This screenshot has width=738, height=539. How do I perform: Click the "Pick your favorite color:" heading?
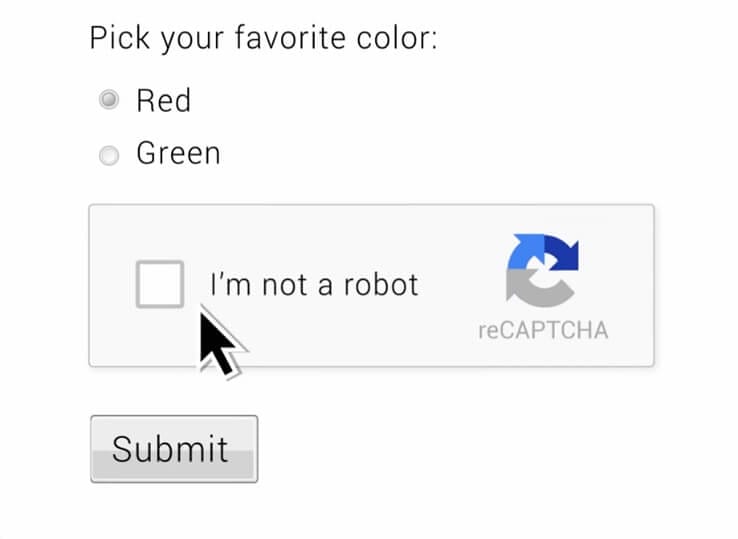pyautogui.click(x=264, y=38)
